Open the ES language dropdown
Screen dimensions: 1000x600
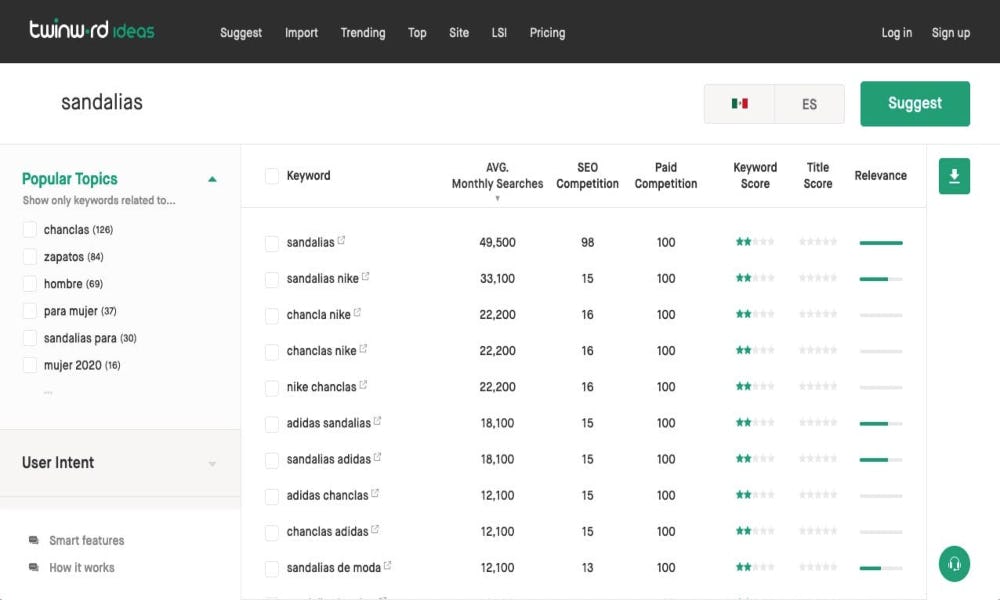coord(809,103)
